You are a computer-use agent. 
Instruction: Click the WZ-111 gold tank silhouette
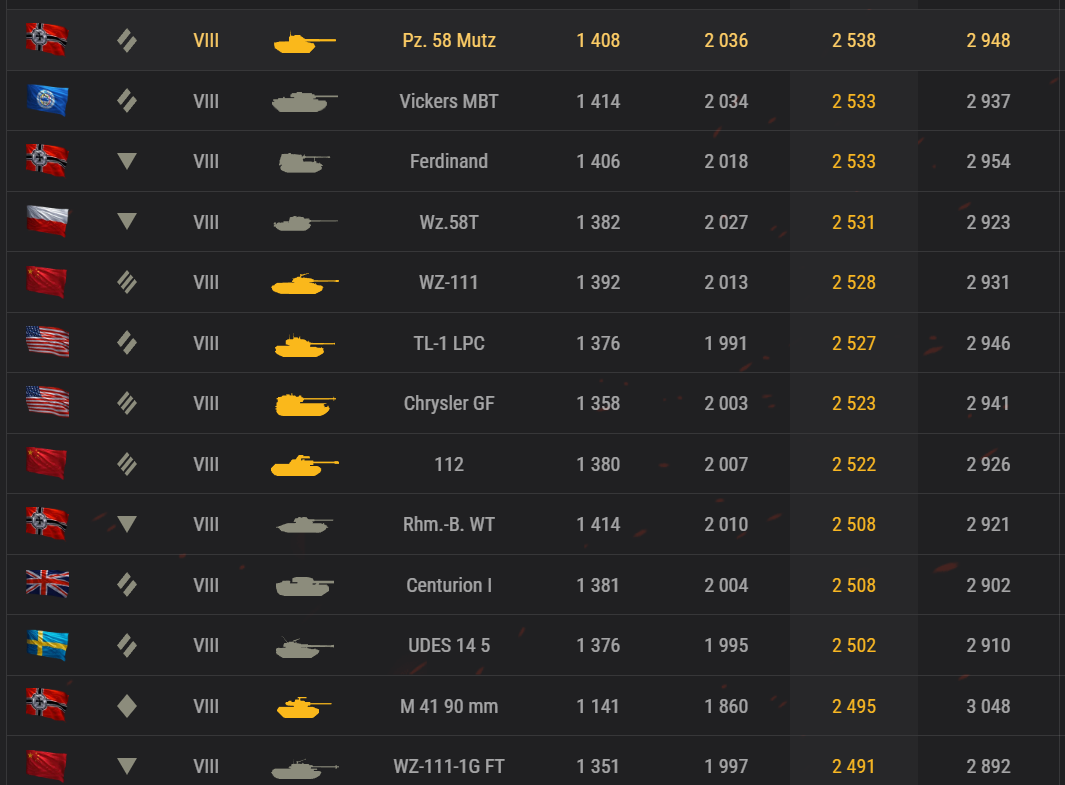click(304, 284)
